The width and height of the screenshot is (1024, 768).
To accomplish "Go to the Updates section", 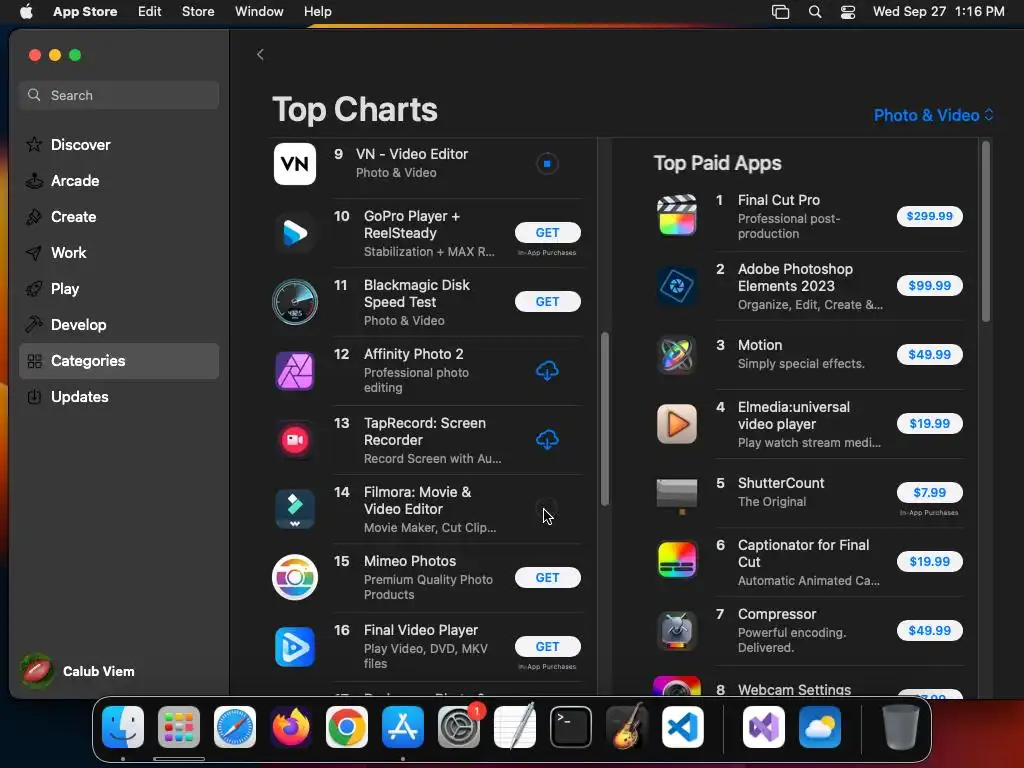I will pos(119,397).
